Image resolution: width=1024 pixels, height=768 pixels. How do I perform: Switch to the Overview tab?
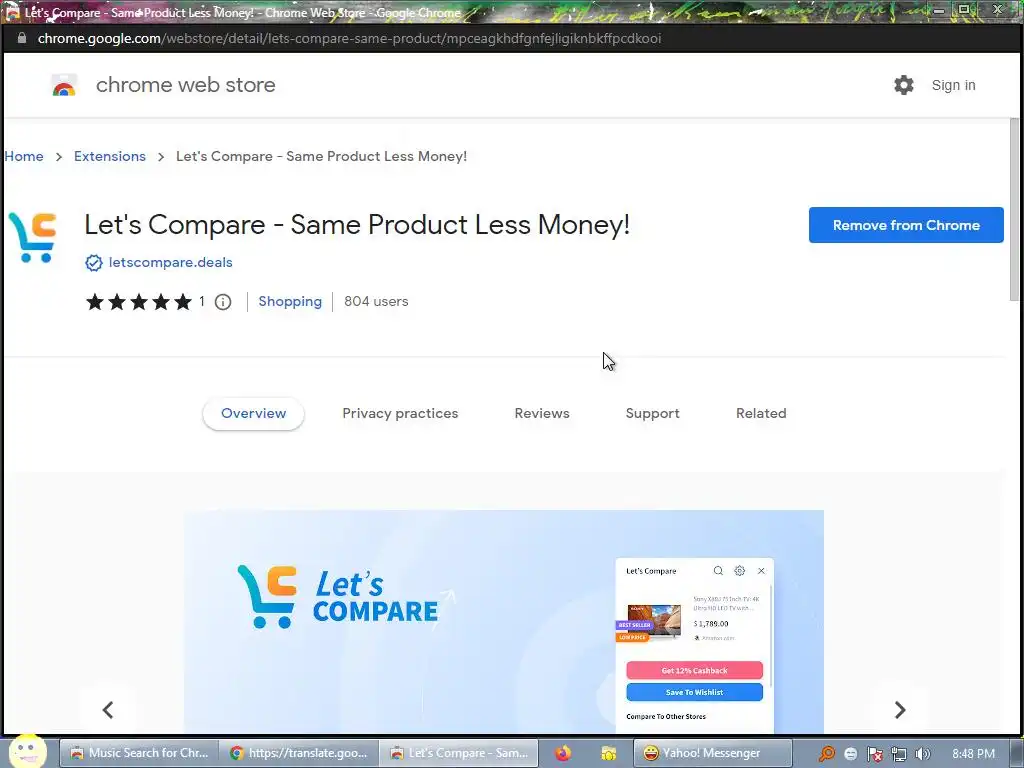coord(253,413)
